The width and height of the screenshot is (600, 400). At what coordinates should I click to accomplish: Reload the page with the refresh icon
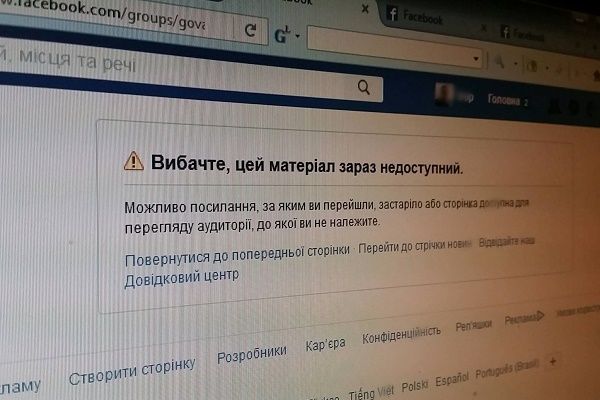[250, 30]
